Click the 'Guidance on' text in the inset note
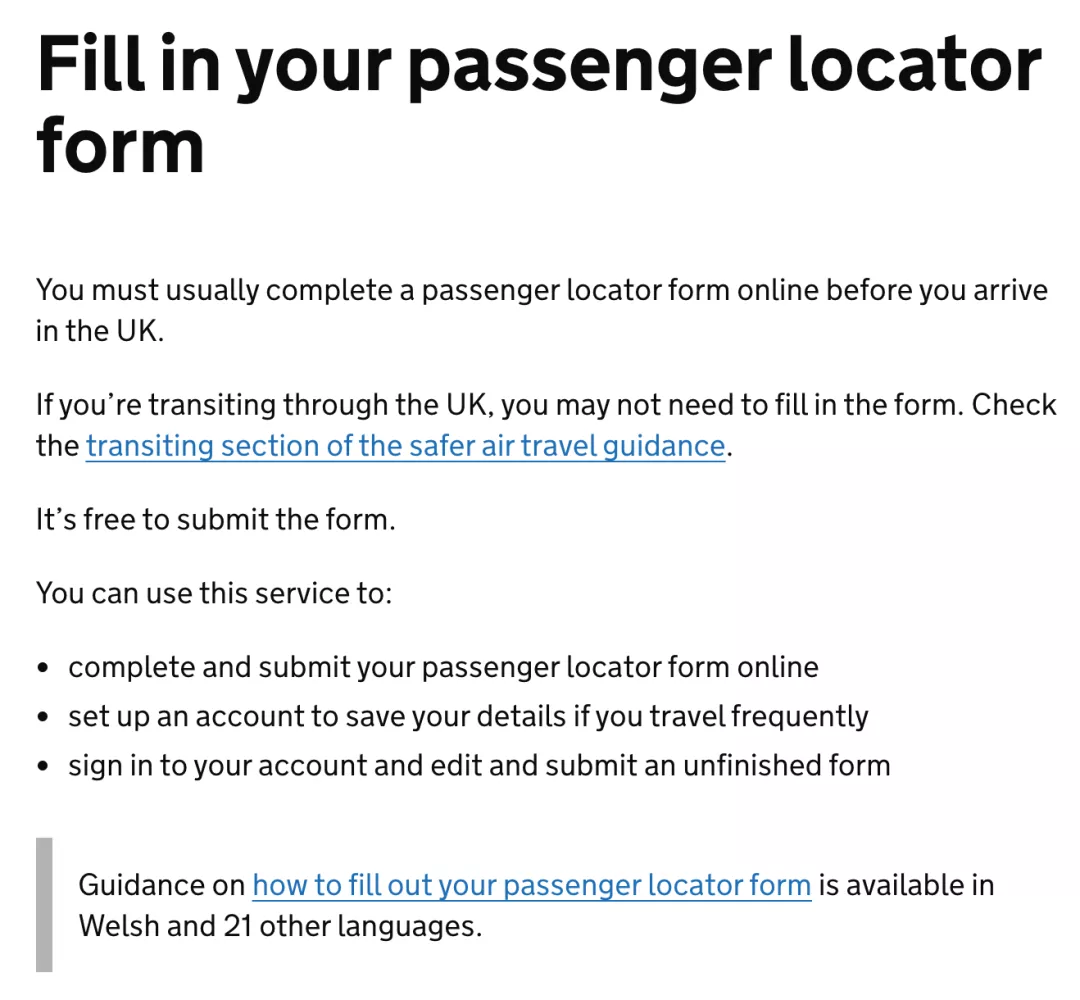This screenshot has height=1000, width=1080. [x=162, y=886]
